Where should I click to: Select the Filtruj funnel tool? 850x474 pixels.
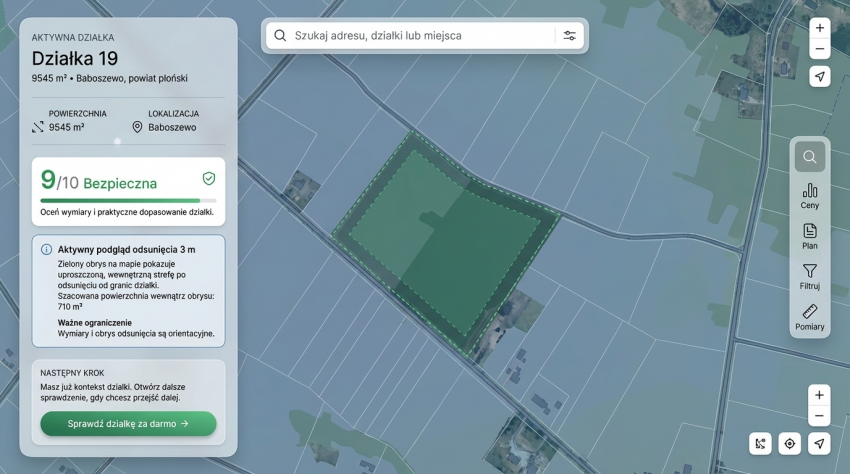pos(810,276)
